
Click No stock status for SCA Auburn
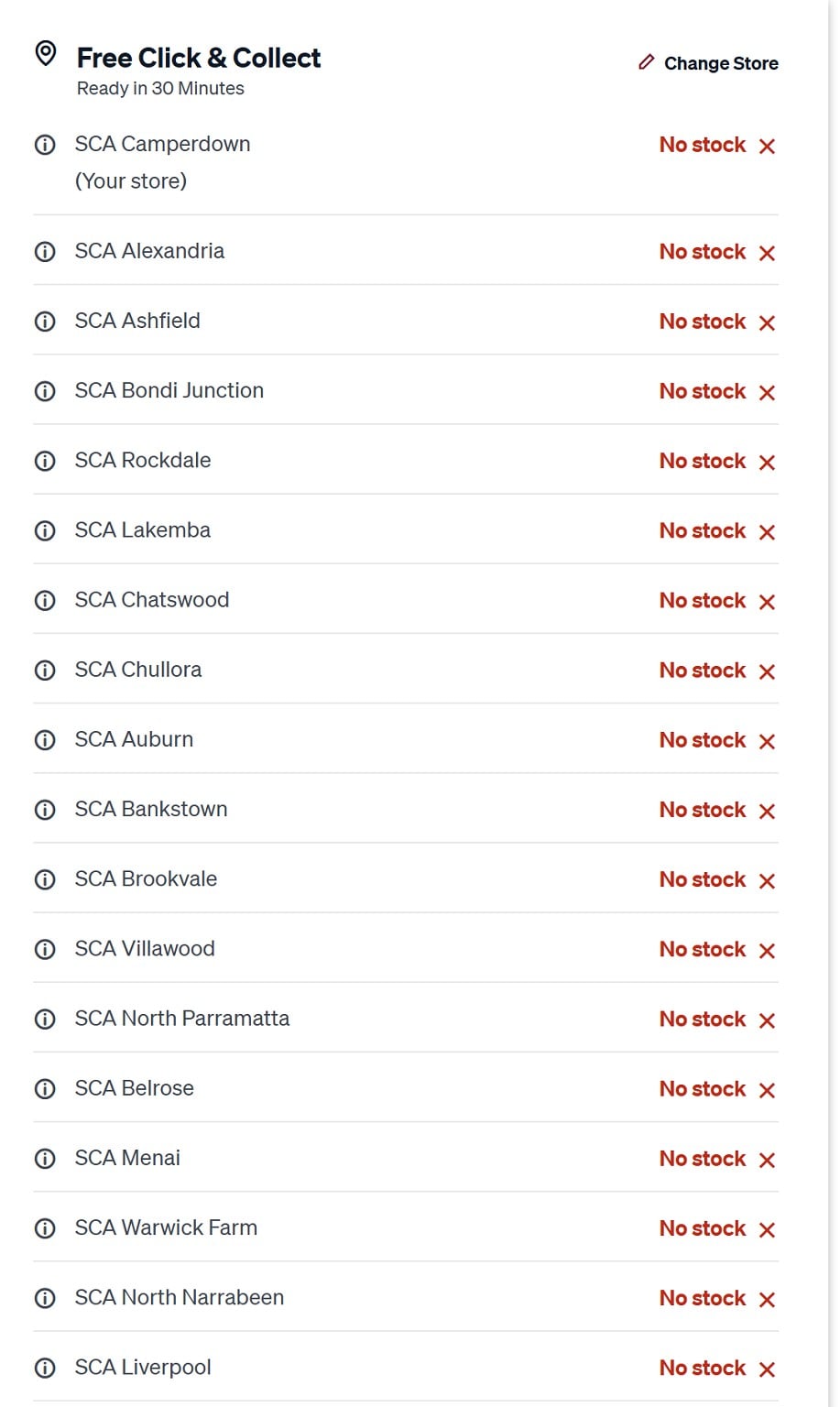(703, 740)
